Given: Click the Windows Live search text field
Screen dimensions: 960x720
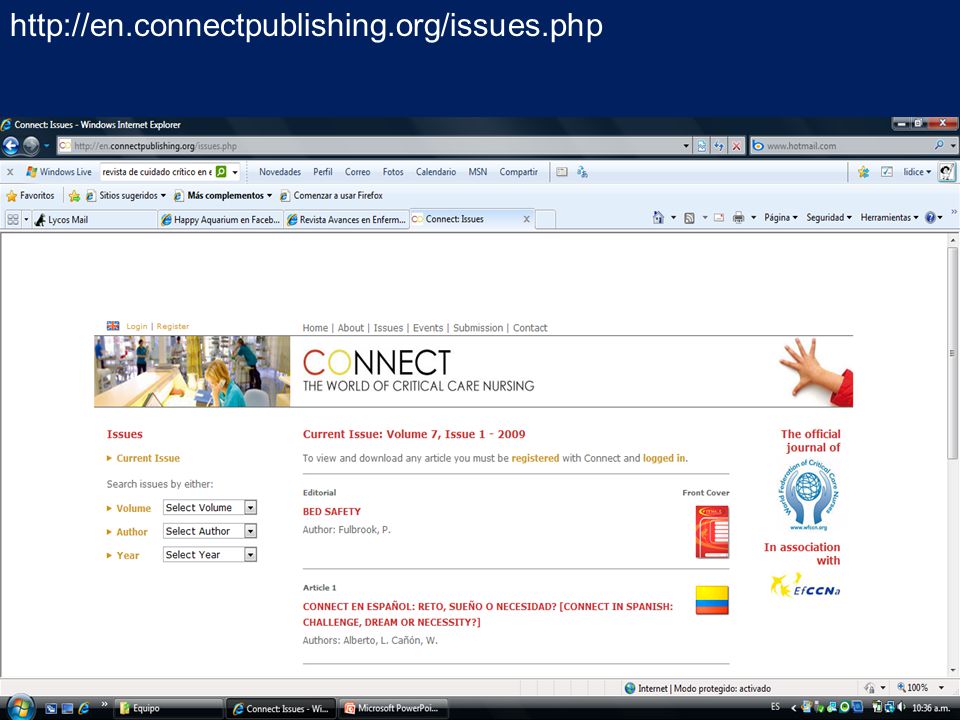Looking at the screenshot, I should (x=157, y=172).
